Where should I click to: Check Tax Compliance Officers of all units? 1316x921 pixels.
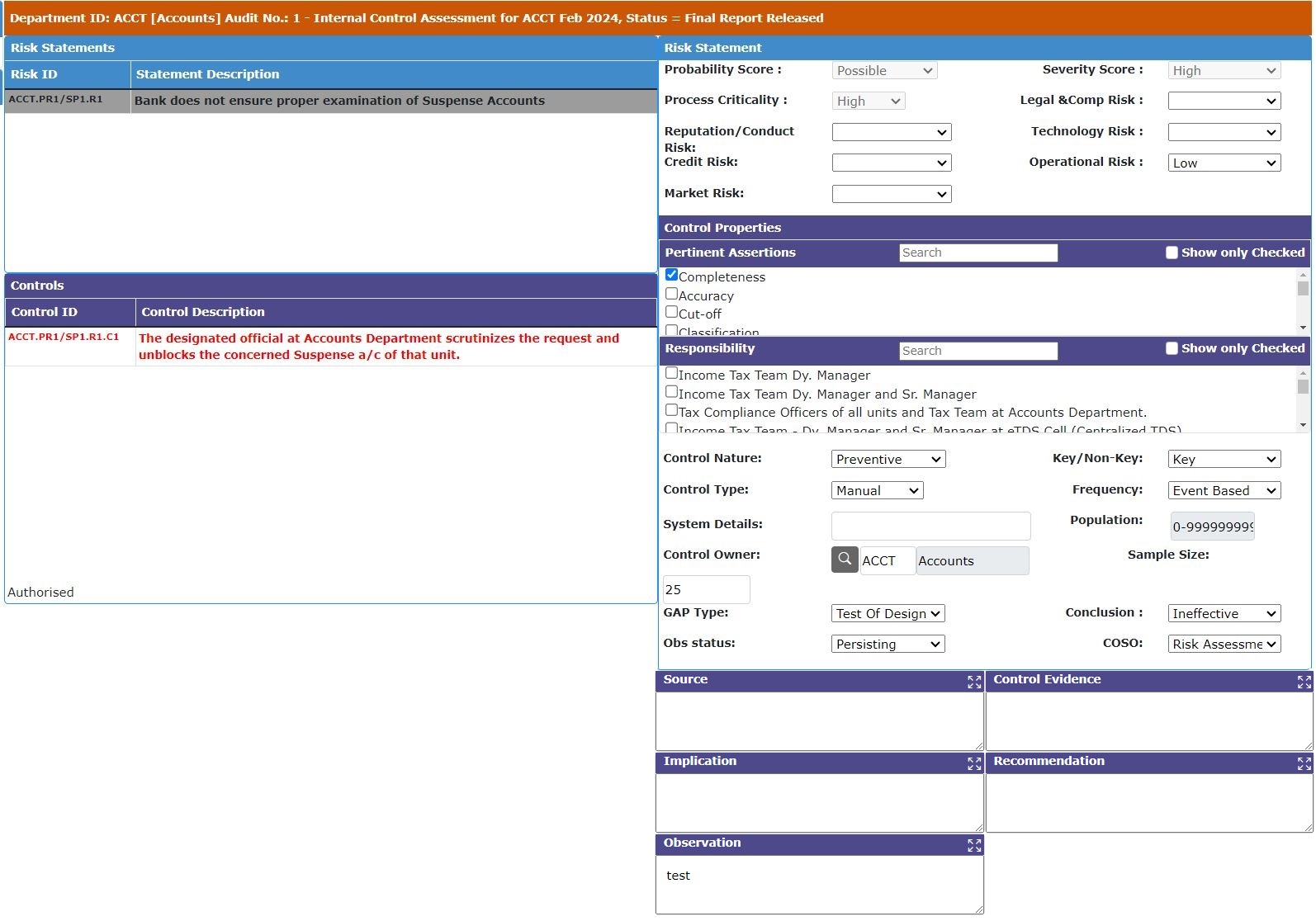click(x=671, y=410)
